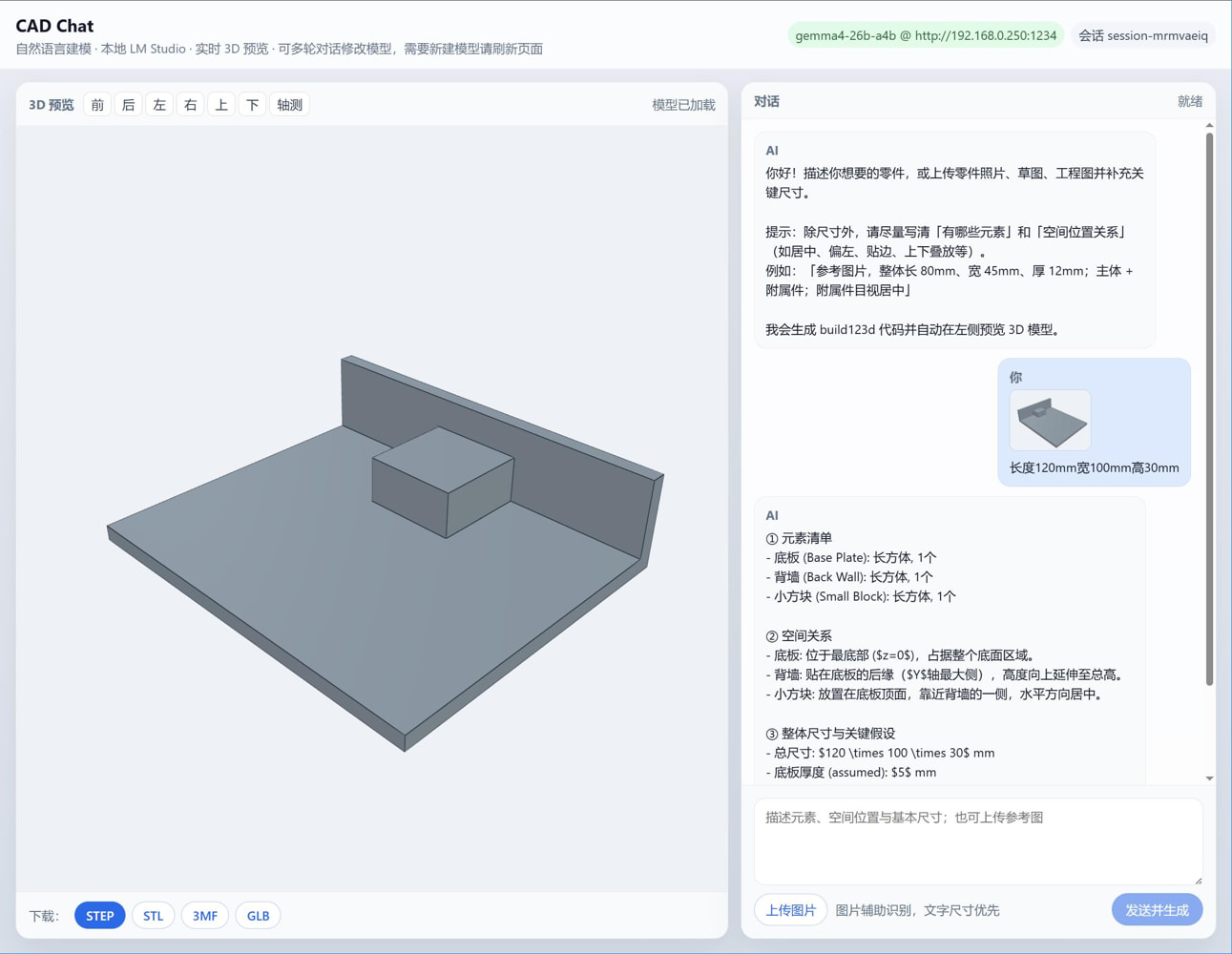Click the CAD Chat title
This screenshot has height=954, width=1232.
(54, 26)
